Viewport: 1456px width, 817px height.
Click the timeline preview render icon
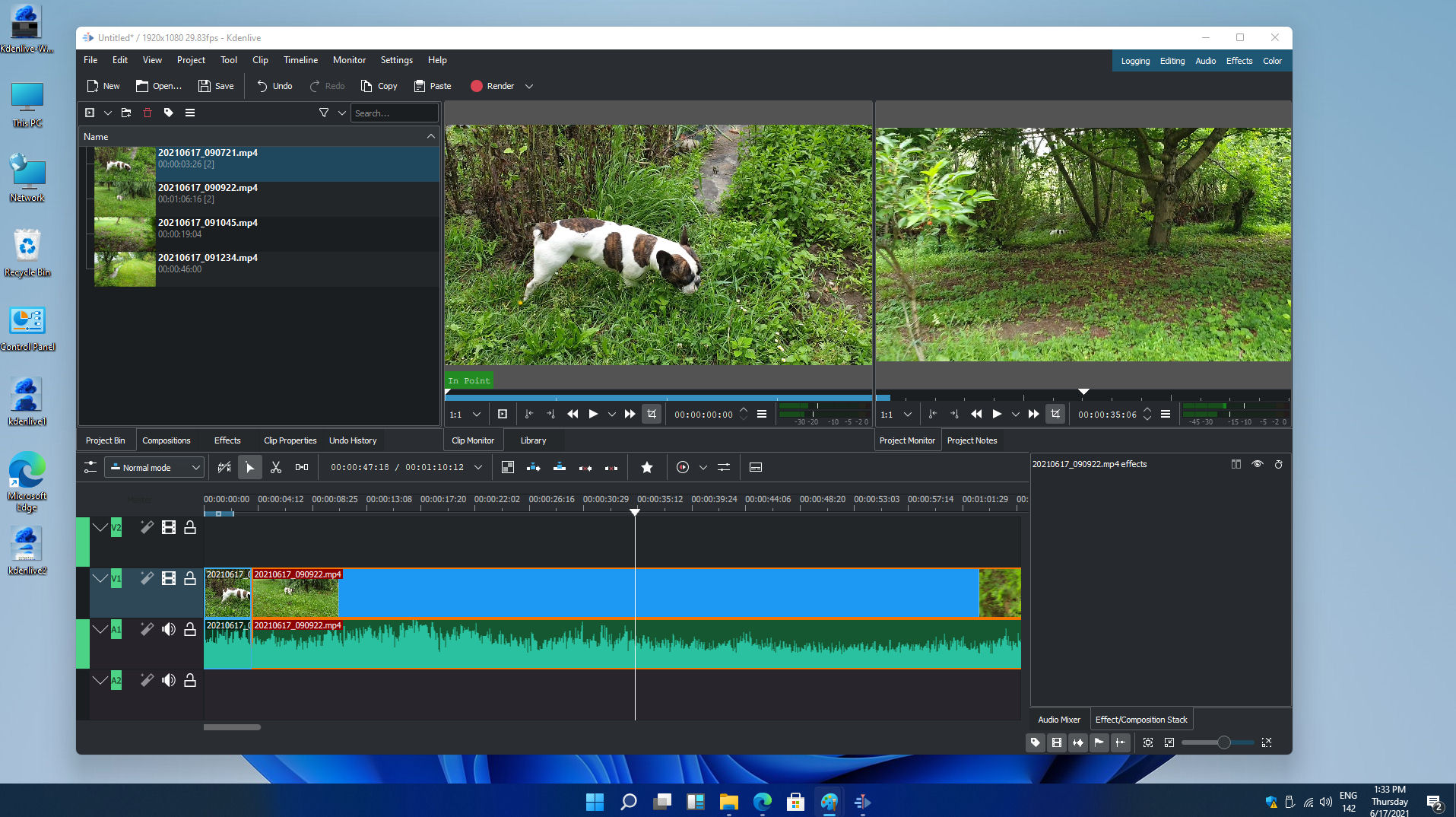click(x=683, y=467)
